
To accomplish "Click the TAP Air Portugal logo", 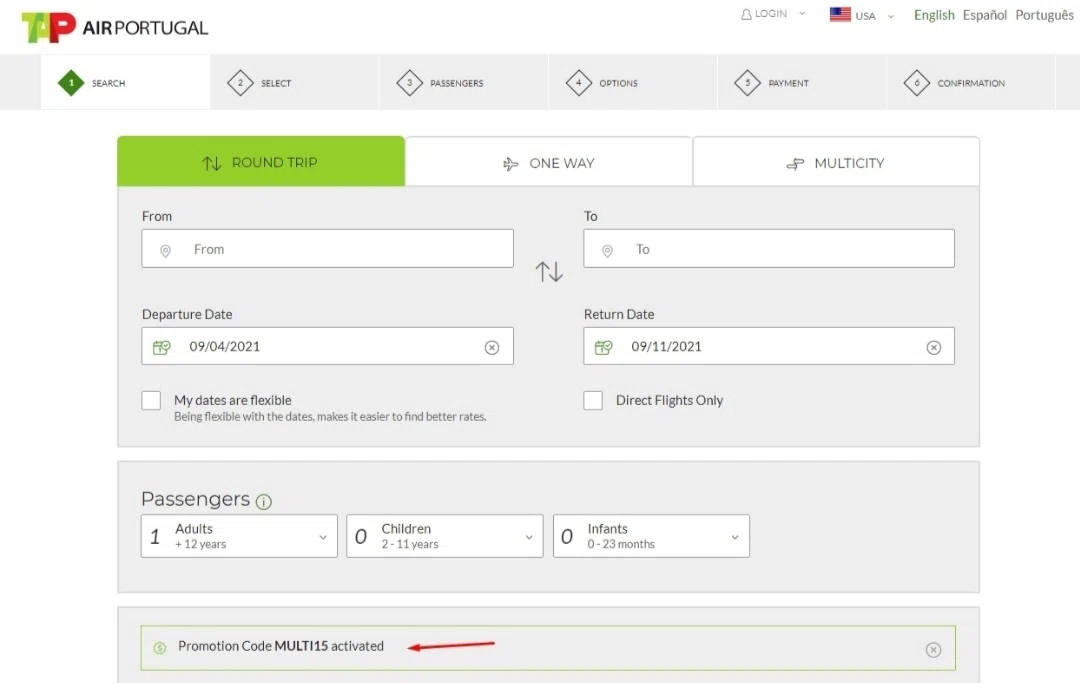I will point(114,28).
